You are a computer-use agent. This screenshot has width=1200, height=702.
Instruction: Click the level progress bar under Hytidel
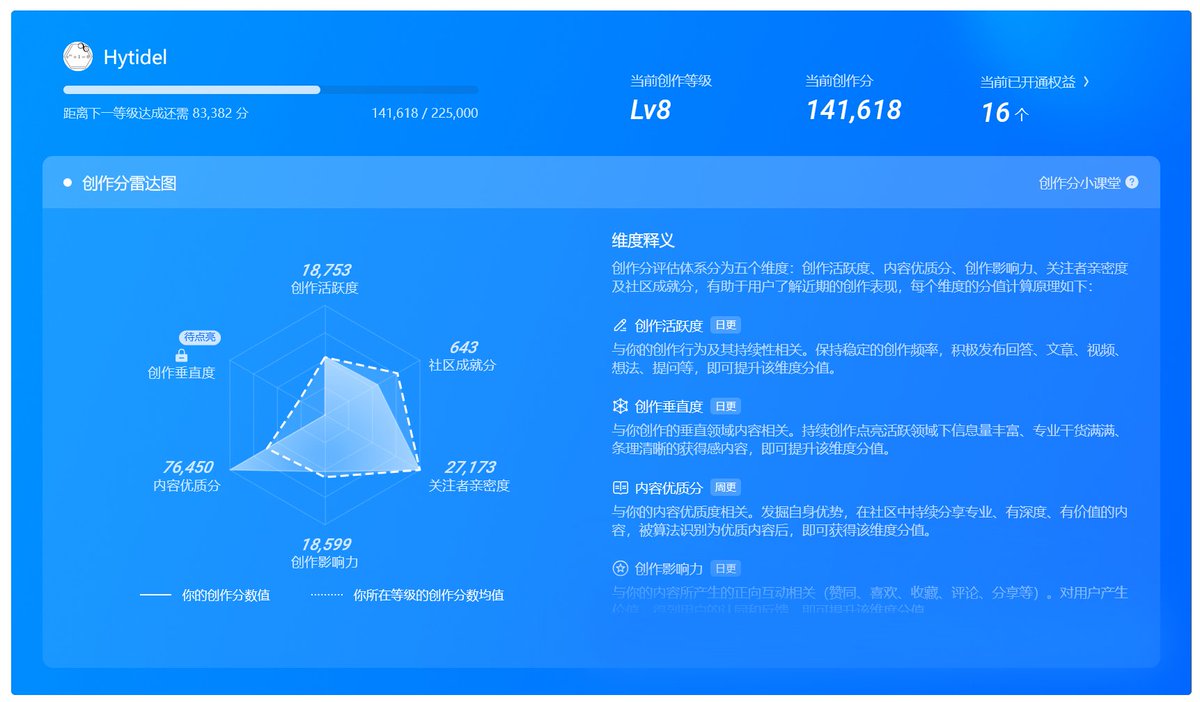coord(270,90)
